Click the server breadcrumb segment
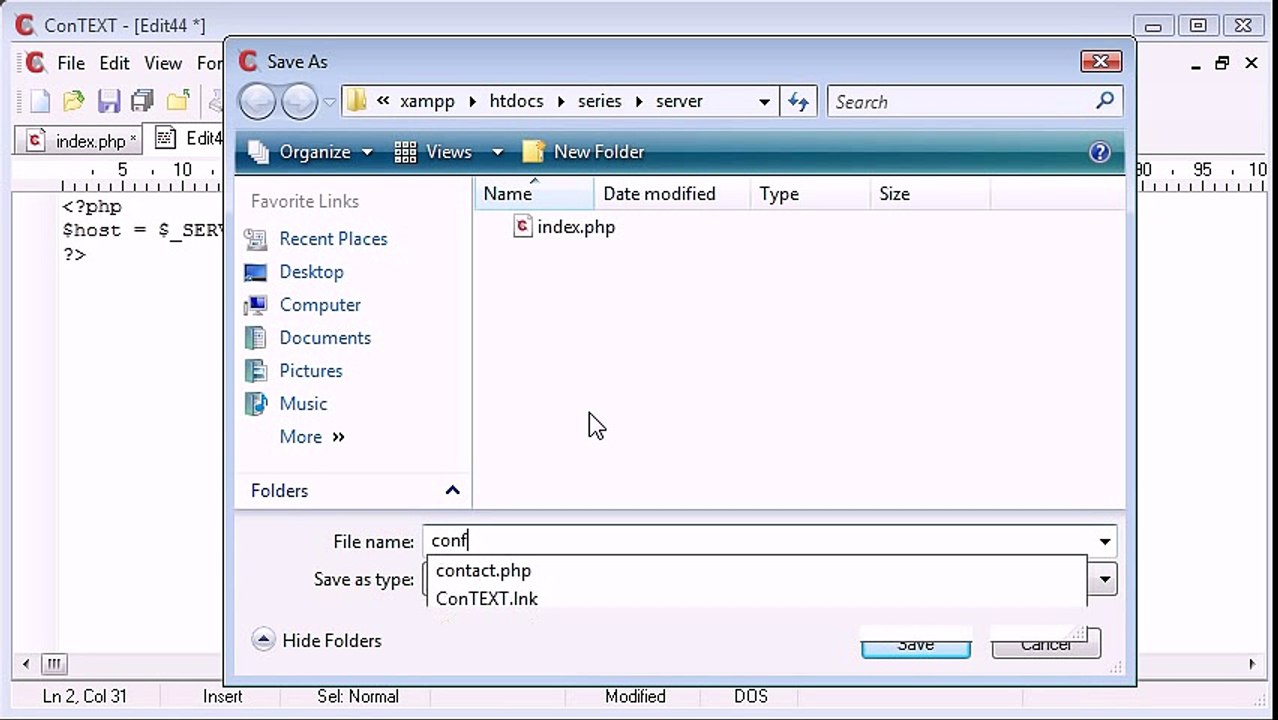The image size is (1278, 720). tap(679, 101)
